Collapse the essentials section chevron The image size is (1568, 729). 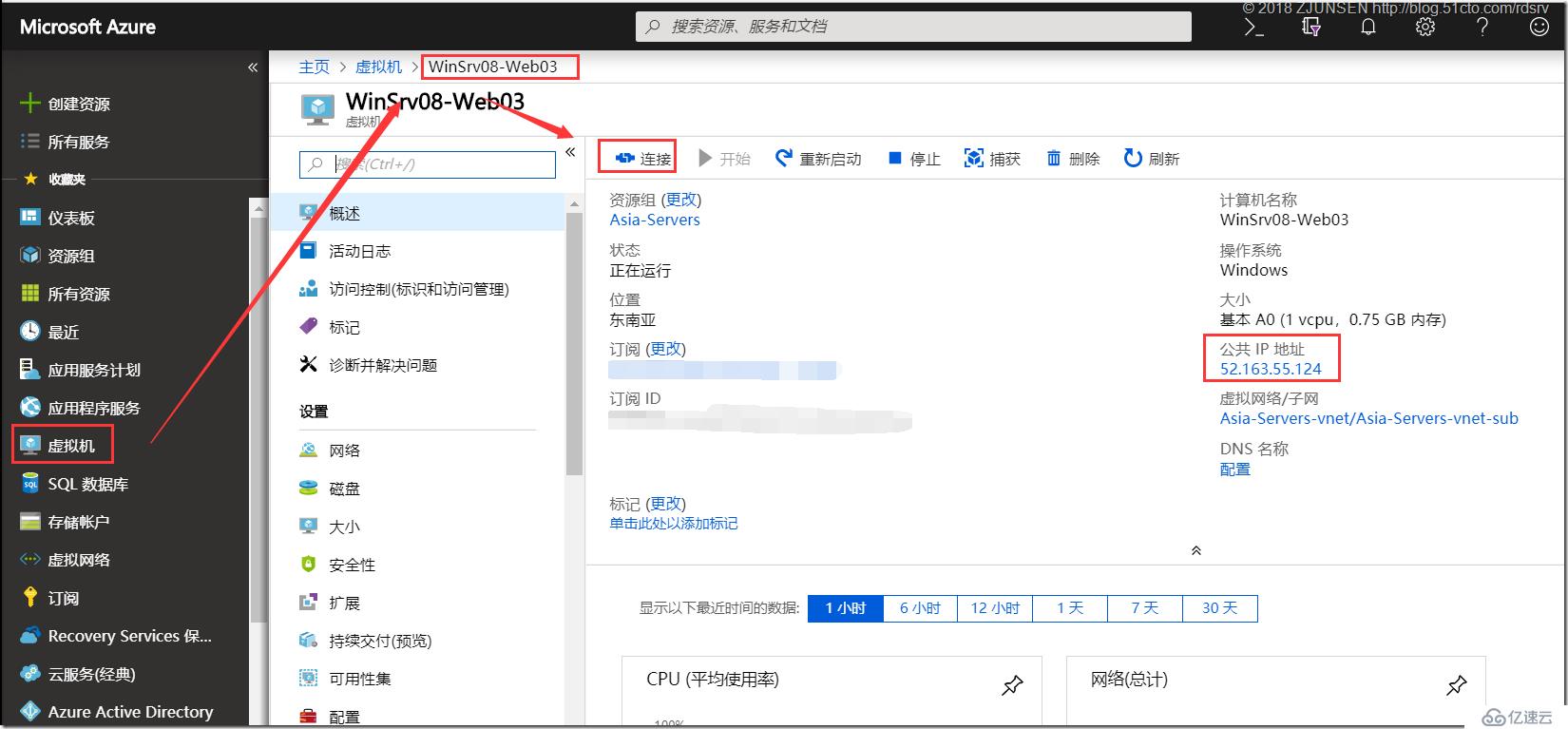pyautogui.click(x=1196, y=550)
